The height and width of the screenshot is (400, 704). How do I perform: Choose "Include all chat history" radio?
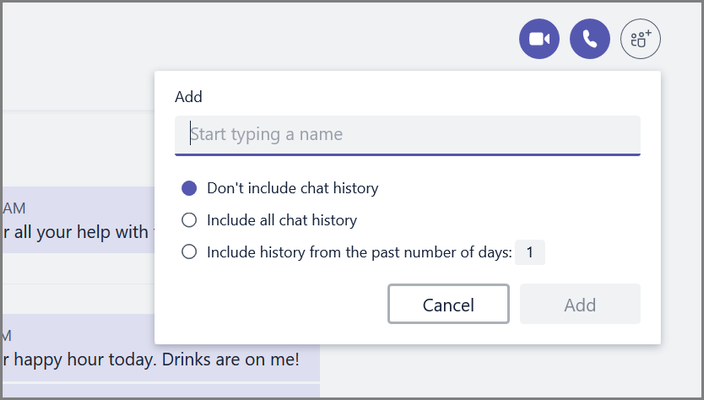pos(189,220)
